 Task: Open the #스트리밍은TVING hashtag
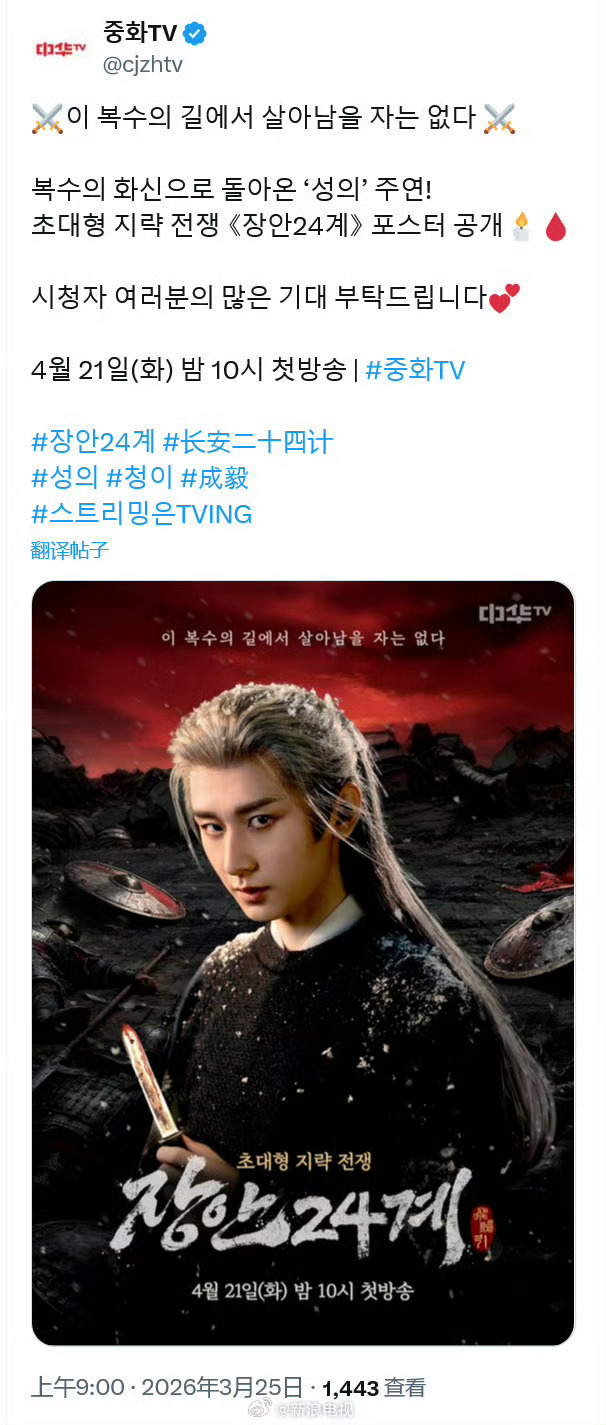coord(142,514)
